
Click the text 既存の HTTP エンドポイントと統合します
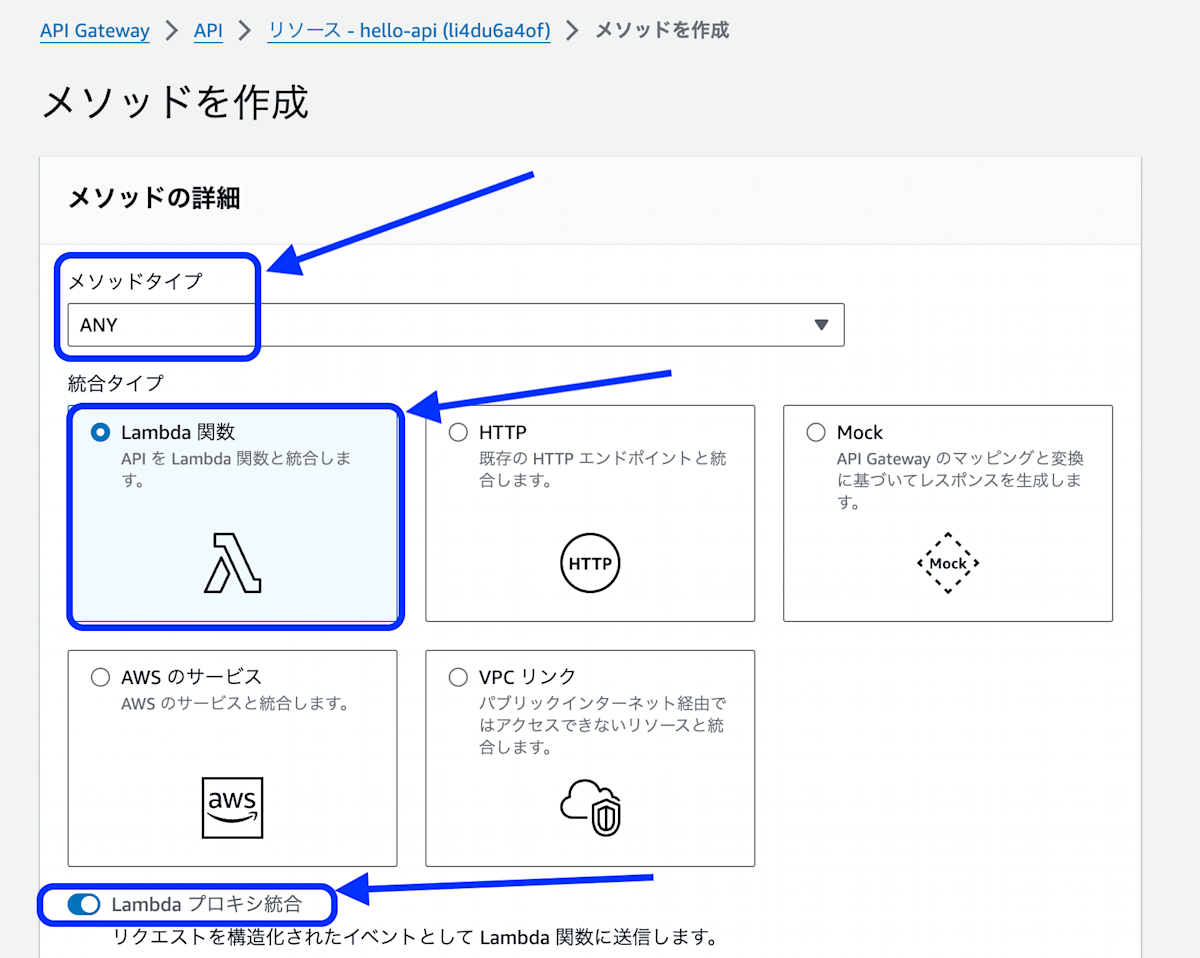[x=603, y=469]
